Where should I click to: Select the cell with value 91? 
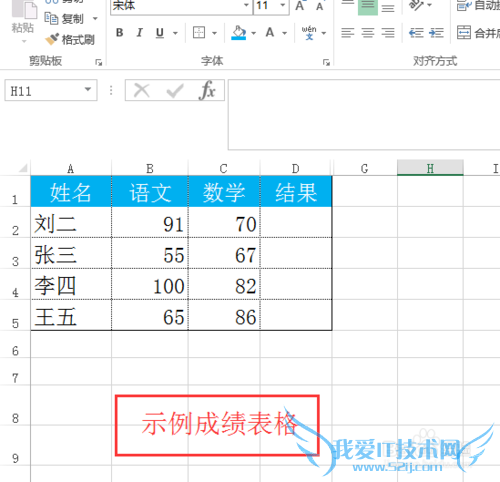(x=150, y=222)
